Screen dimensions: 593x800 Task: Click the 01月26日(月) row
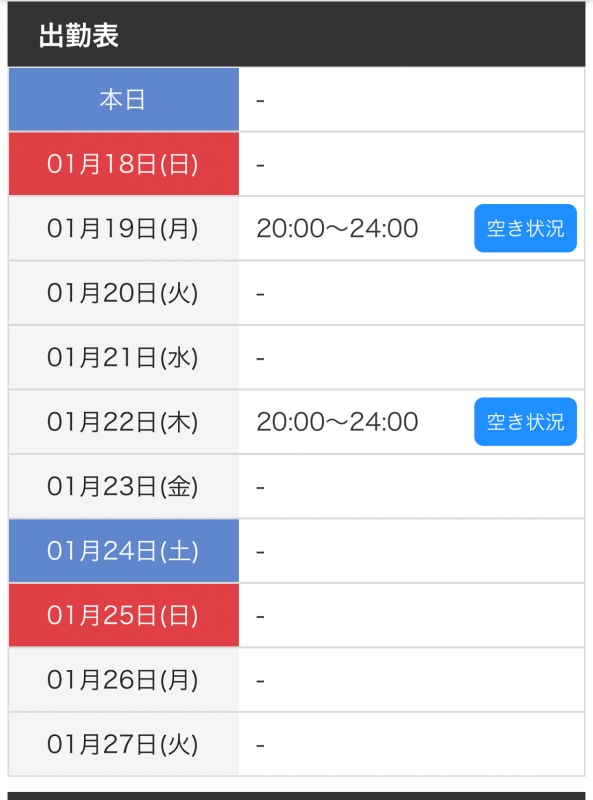123,679
